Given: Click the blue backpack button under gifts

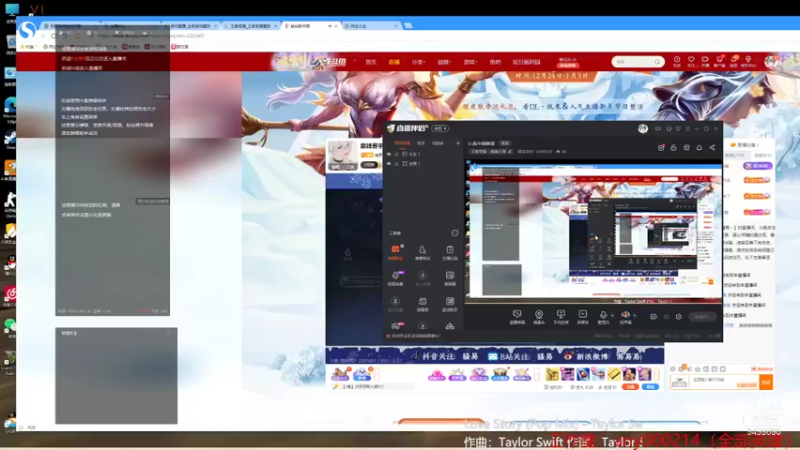Looking at the screenshot, I should [x=650, y=387].
